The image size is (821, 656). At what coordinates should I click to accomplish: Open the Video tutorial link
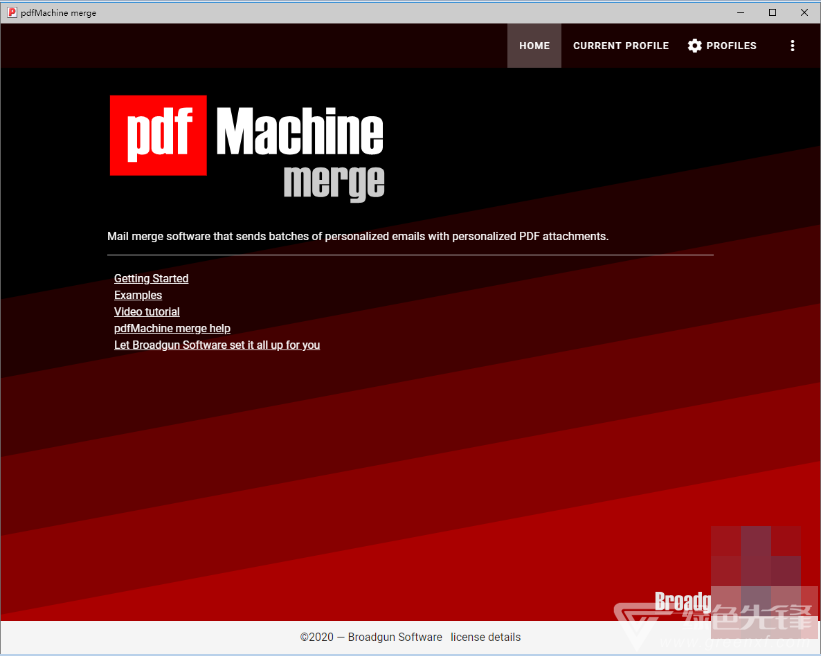pos(147,312)
